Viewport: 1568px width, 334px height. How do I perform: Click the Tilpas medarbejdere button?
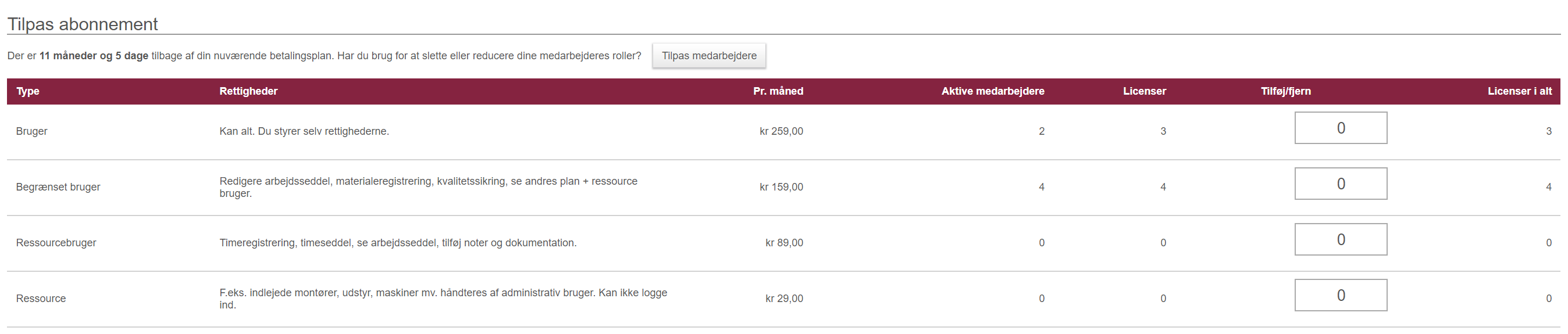point(709,55)
